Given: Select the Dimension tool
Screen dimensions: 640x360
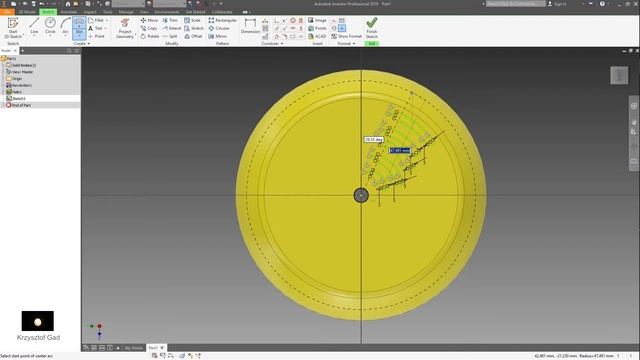Looking at the screenshot, I should click(250, 26).
